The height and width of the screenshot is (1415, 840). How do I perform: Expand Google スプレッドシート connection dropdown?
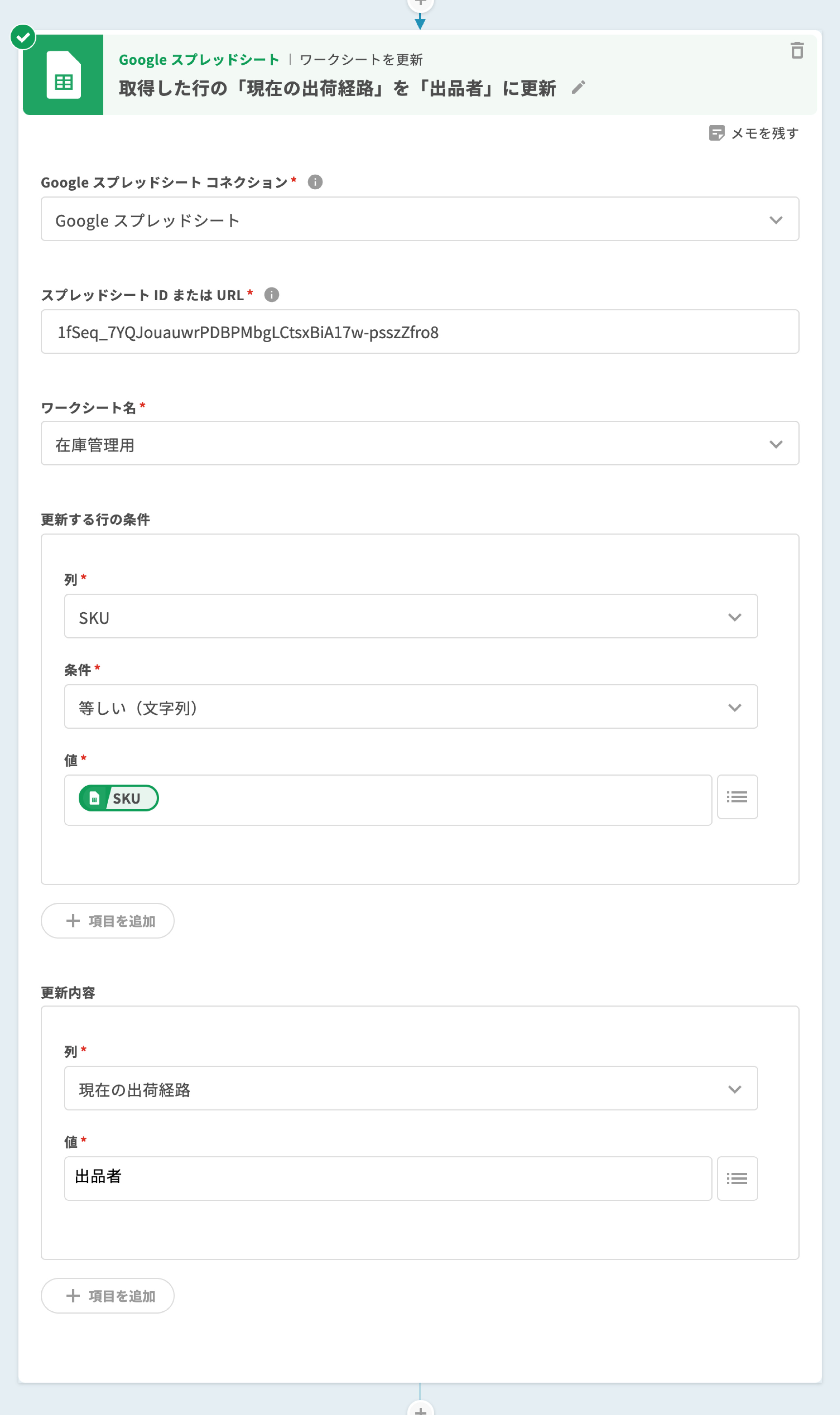pos(419,219)
